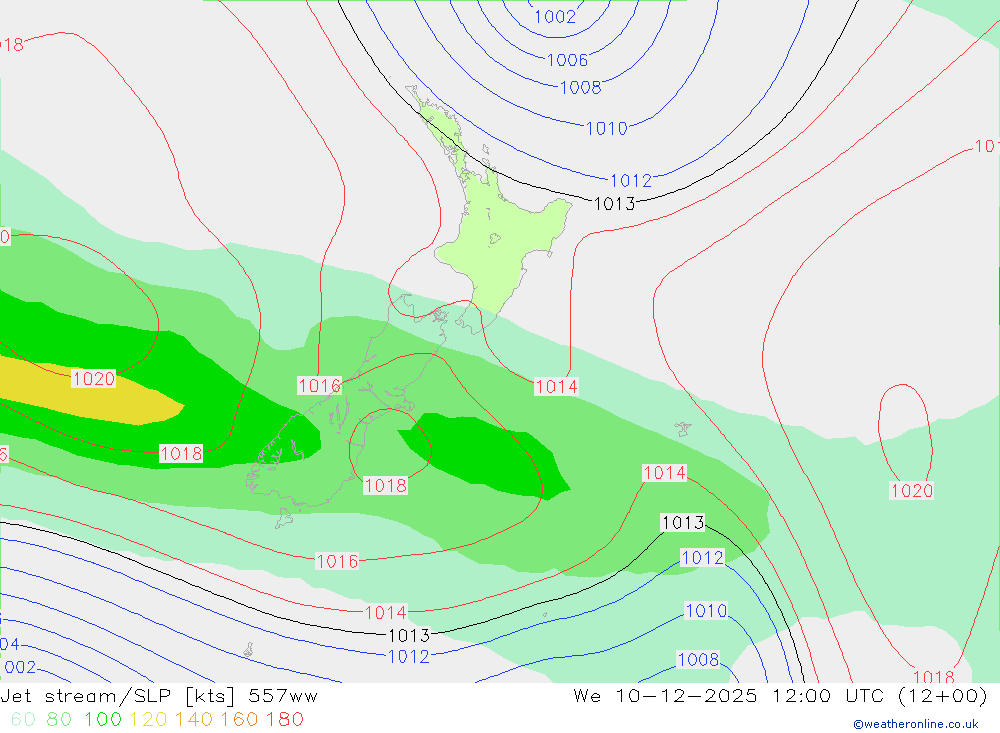Click the 1013 label in southeast
Image resolution: width=1000 pixels, height=733 pixels.
point(683,522)
